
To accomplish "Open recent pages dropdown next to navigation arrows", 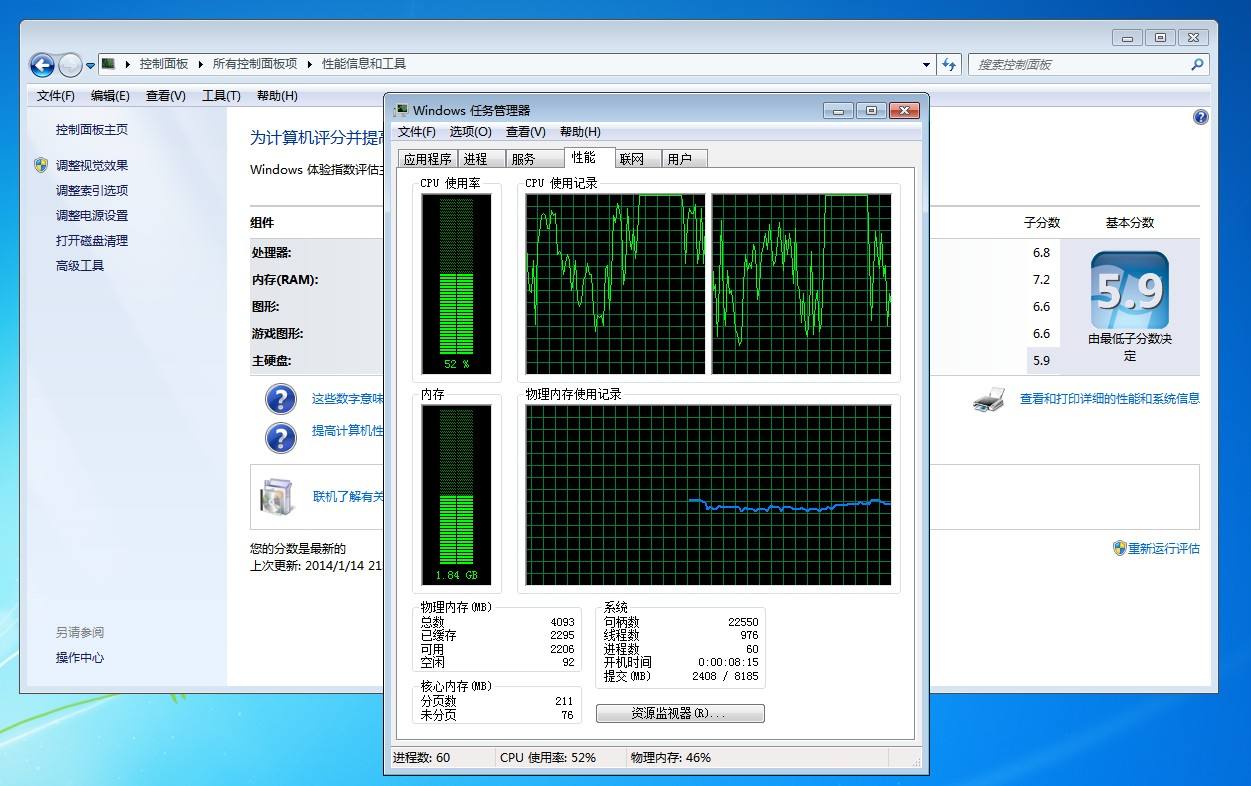I will [x=90, y=66].
